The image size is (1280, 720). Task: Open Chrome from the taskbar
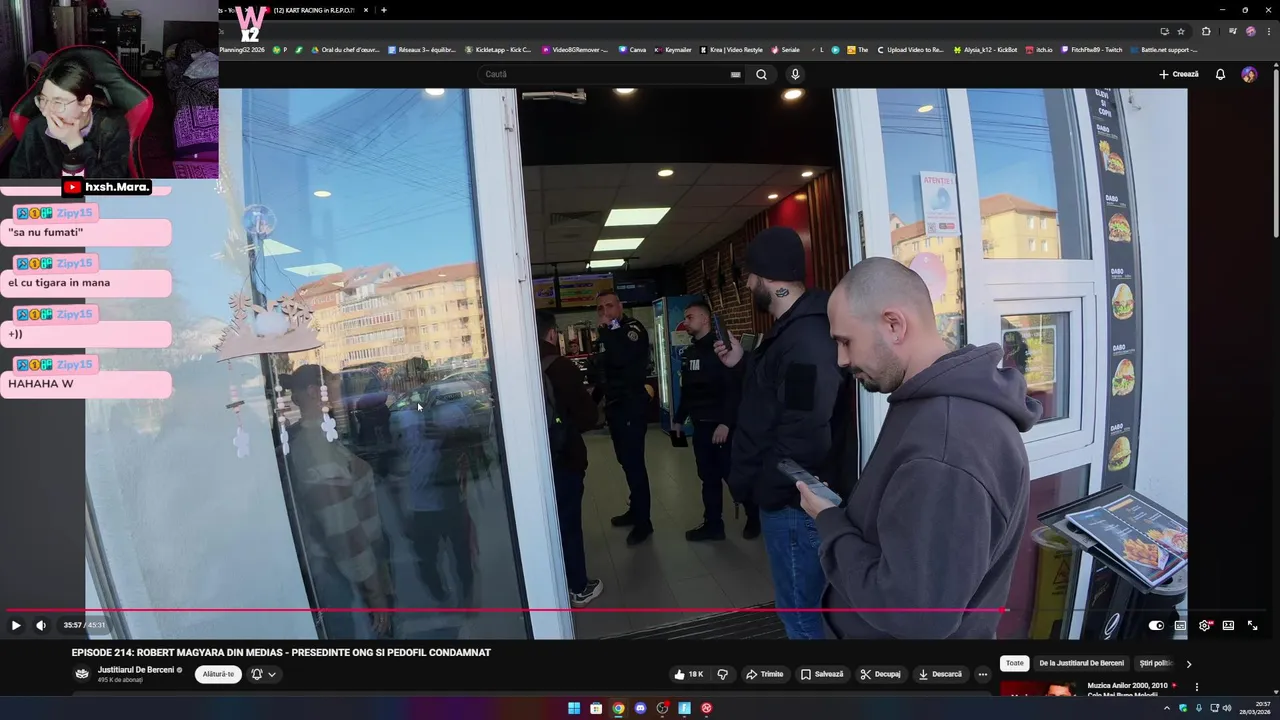coord(618,708)
